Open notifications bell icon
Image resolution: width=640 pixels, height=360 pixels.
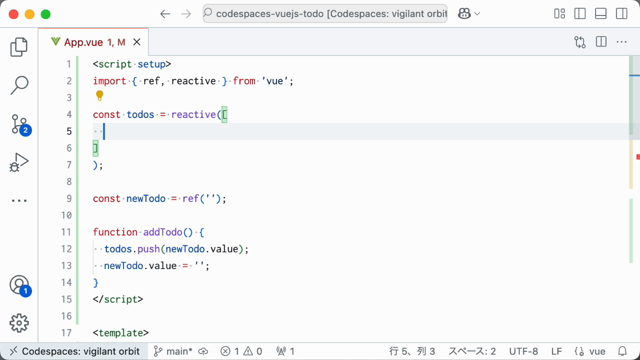pos(622,351)
